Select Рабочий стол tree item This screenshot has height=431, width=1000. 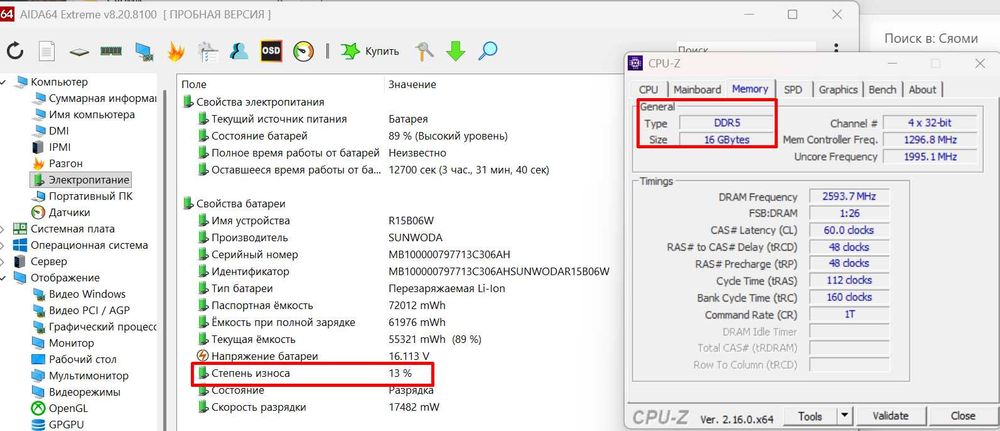75,360
